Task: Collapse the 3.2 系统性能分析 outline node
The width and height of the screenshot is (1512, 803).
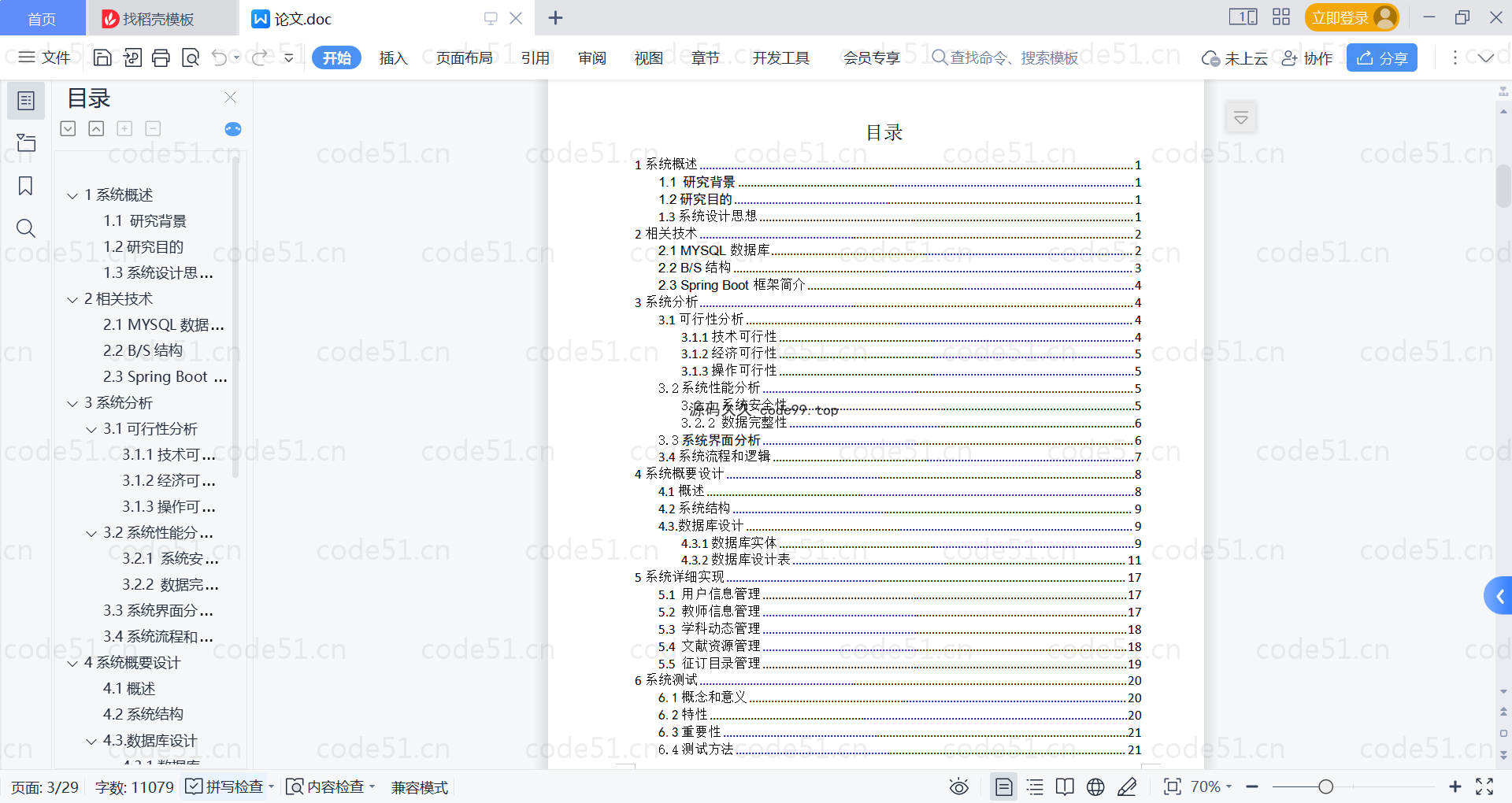Action: (x=91, y=534)
